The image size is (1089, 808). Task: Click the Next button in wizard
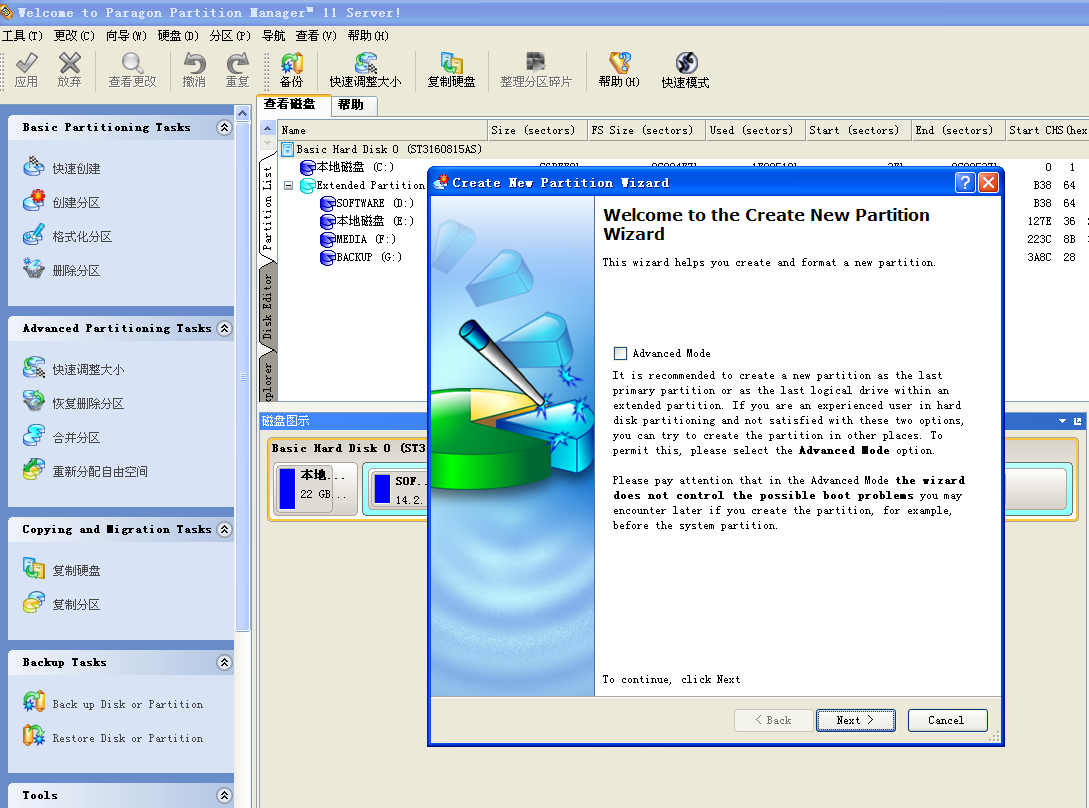click(855, 720)
